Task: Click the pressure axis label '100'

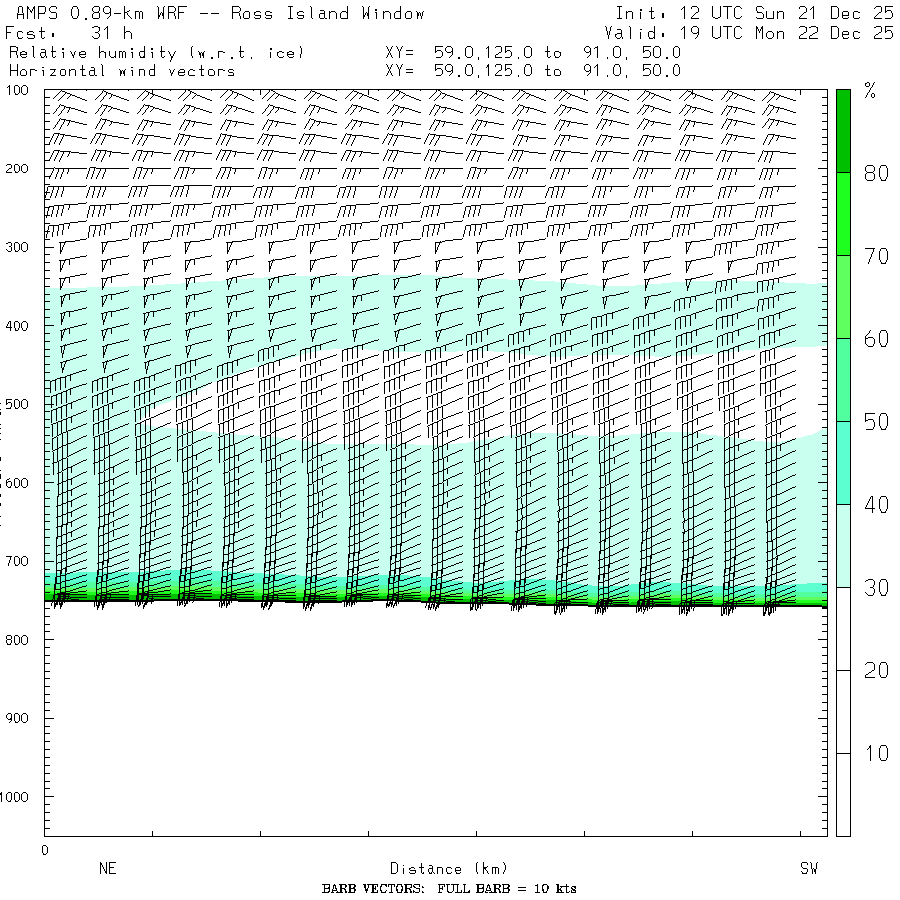Action: [x=17, y=90]
